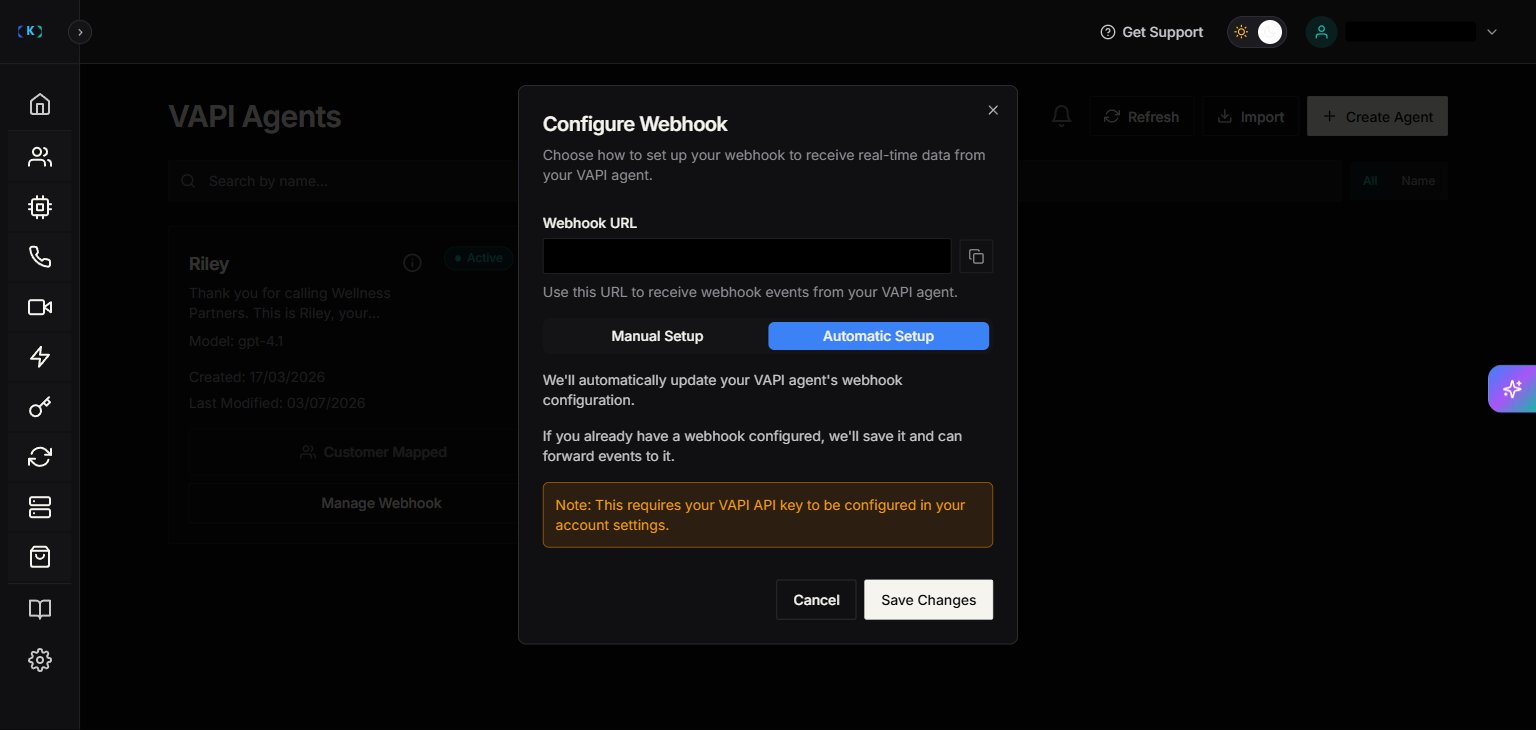Click the Refresh button
The image size is (1536, 730).
[1141, 117]
